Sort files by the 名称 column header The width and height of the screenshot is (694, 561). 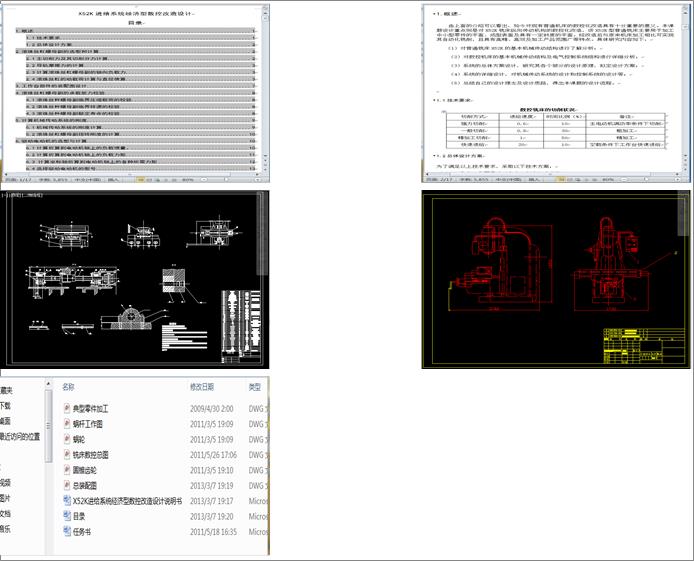point(68,387)
